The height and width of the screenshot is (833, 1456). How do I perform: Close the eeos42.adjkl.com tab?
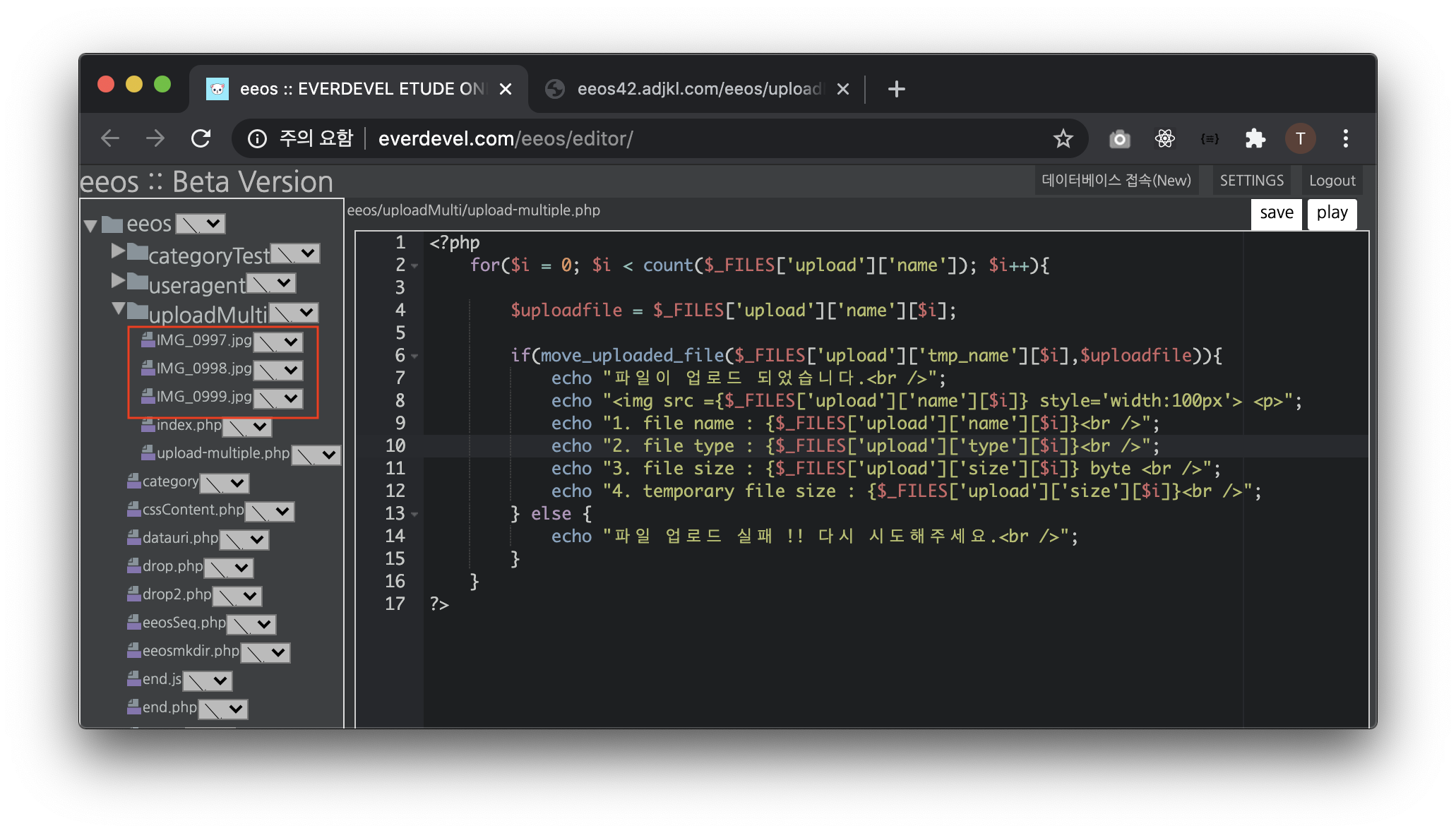pyautogui.click(x=843, y=89)
